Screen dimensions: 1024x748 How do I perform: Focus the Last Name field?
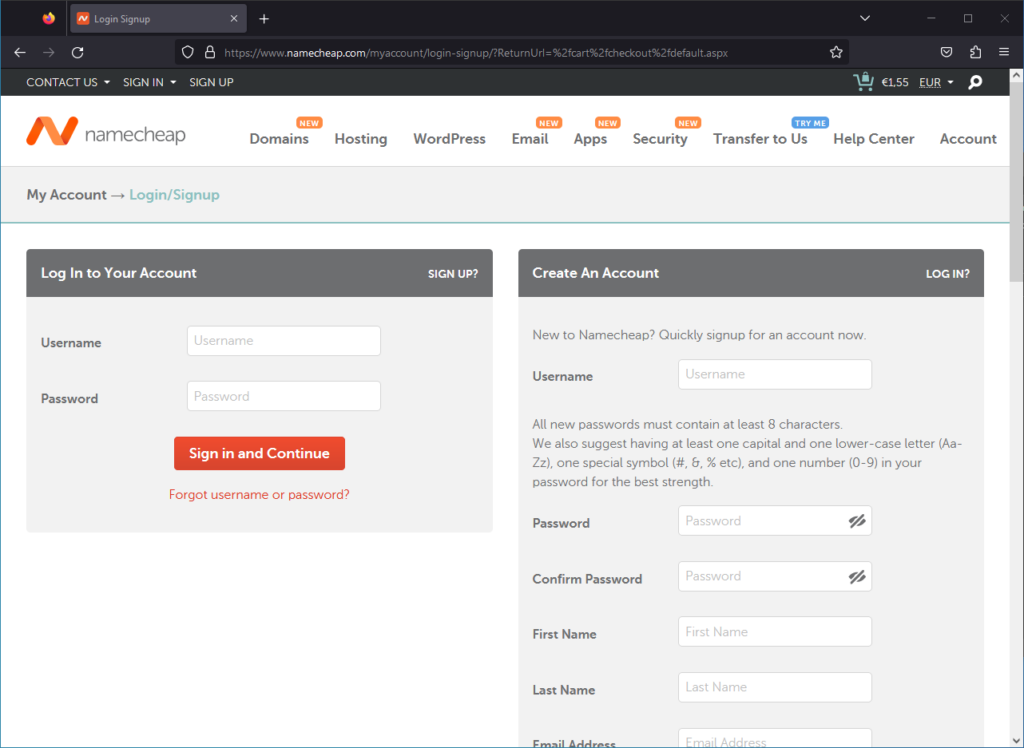click(x=775, y=687)
